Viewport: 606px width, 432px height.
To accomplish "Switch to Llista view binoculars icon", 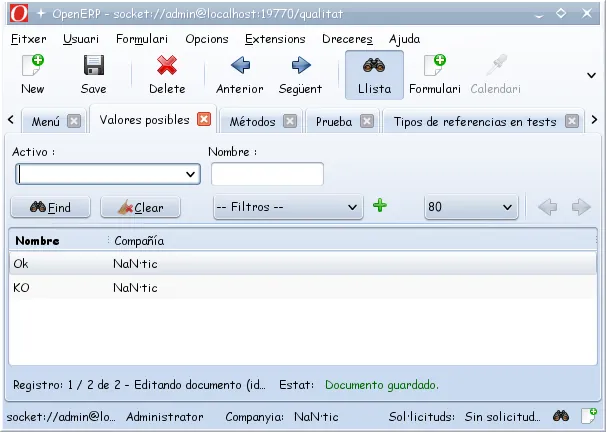I will point(374,66).
